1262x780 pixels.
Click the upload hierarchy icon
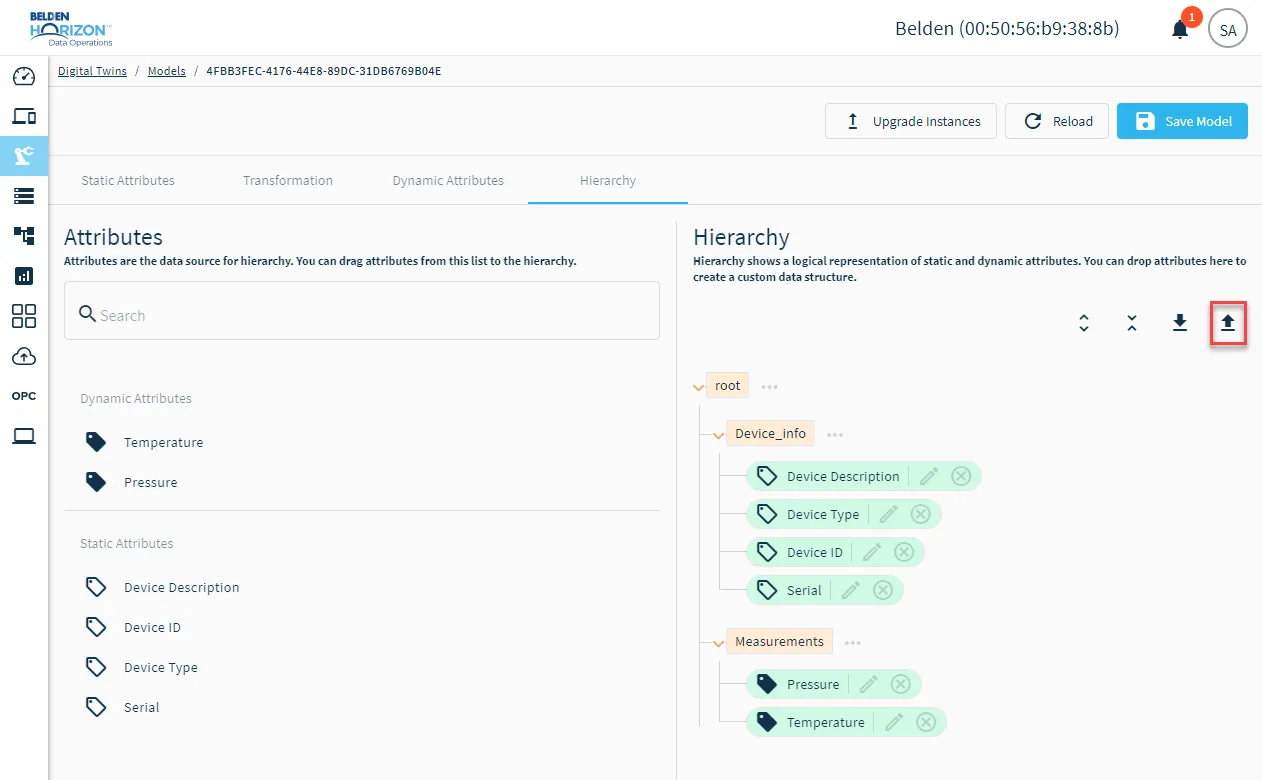(1228, 323)
